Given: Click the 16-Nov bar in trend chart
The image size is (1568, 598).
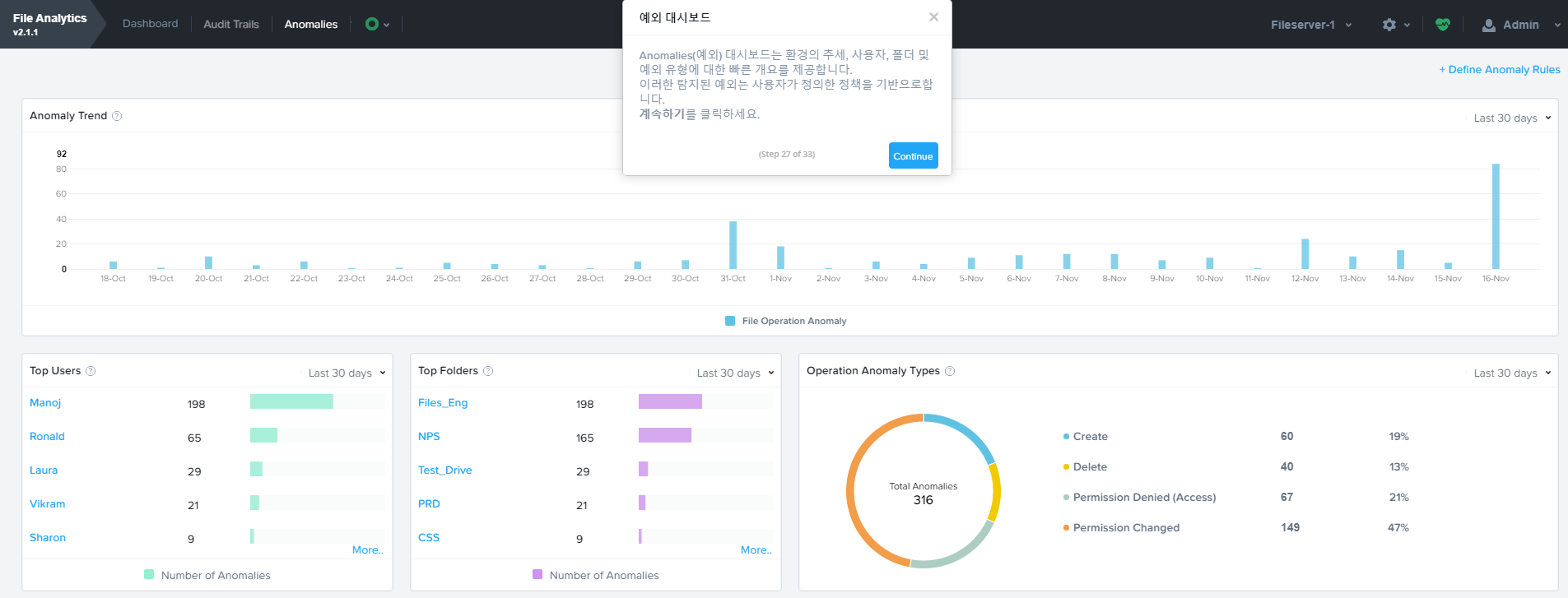Looking at the screenshot, I should (x=1496, y=216).
